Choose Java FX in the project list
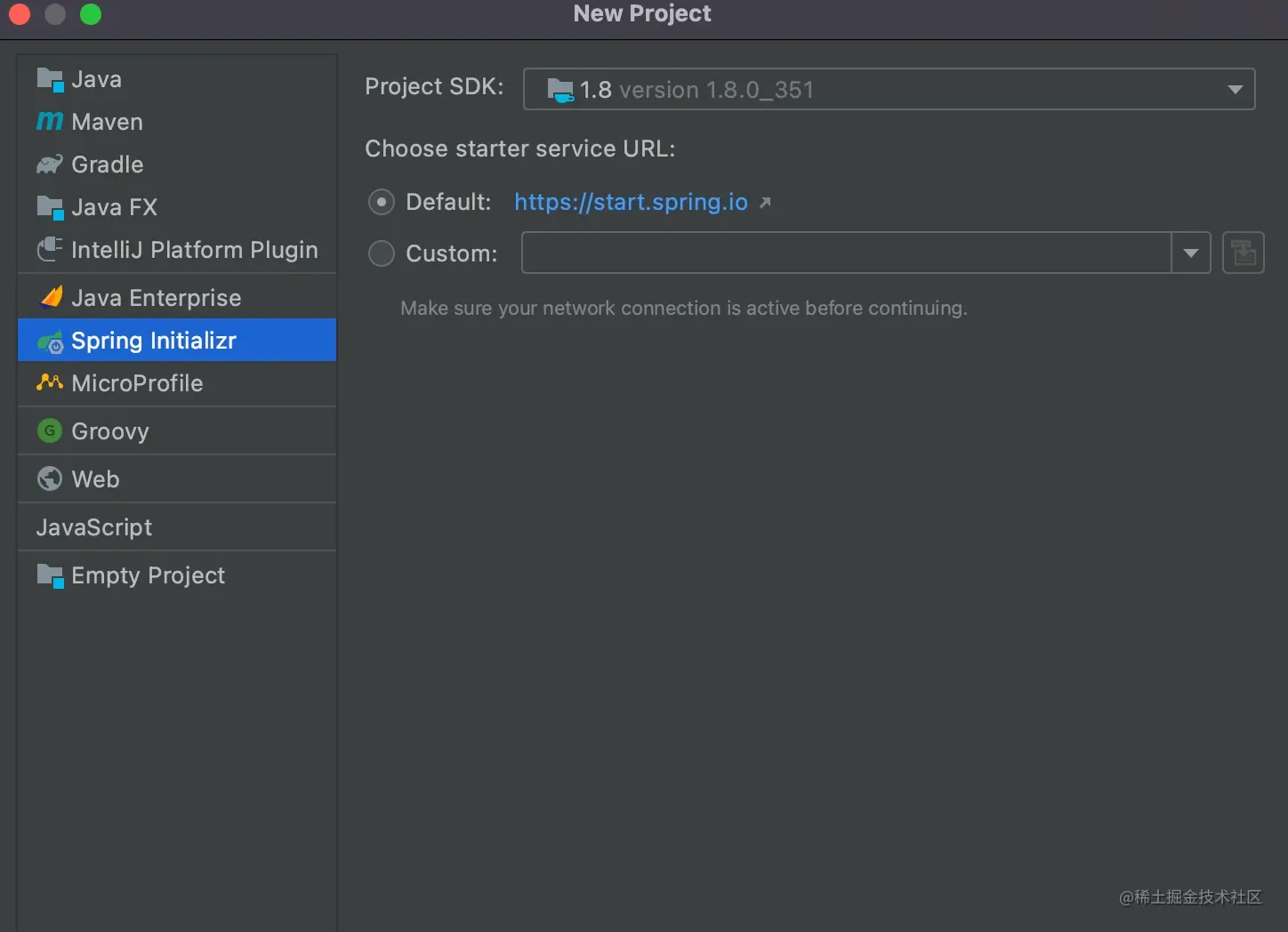1288x932 pixels. click(x=114, y=207)
